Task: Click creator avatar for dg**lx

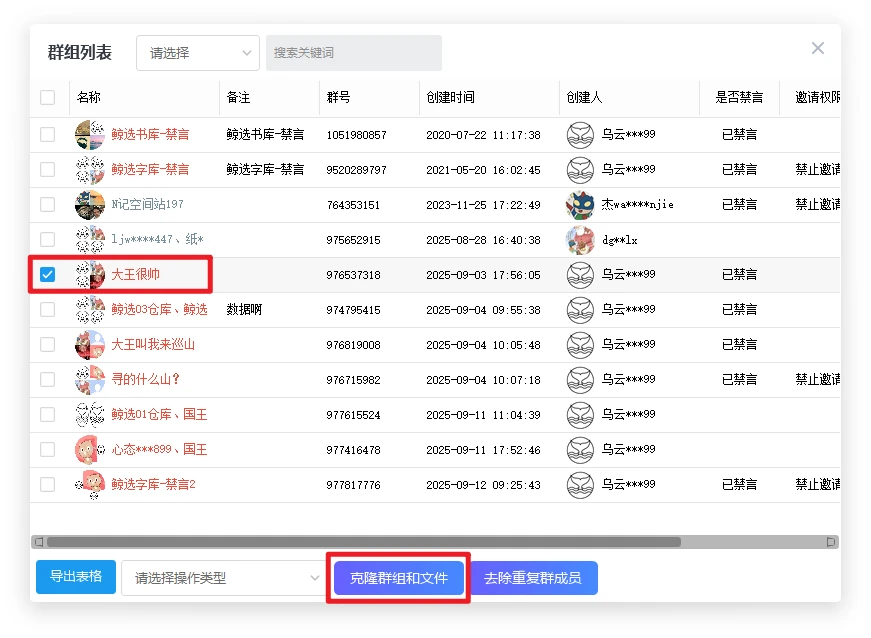Action: coord(580,240)
